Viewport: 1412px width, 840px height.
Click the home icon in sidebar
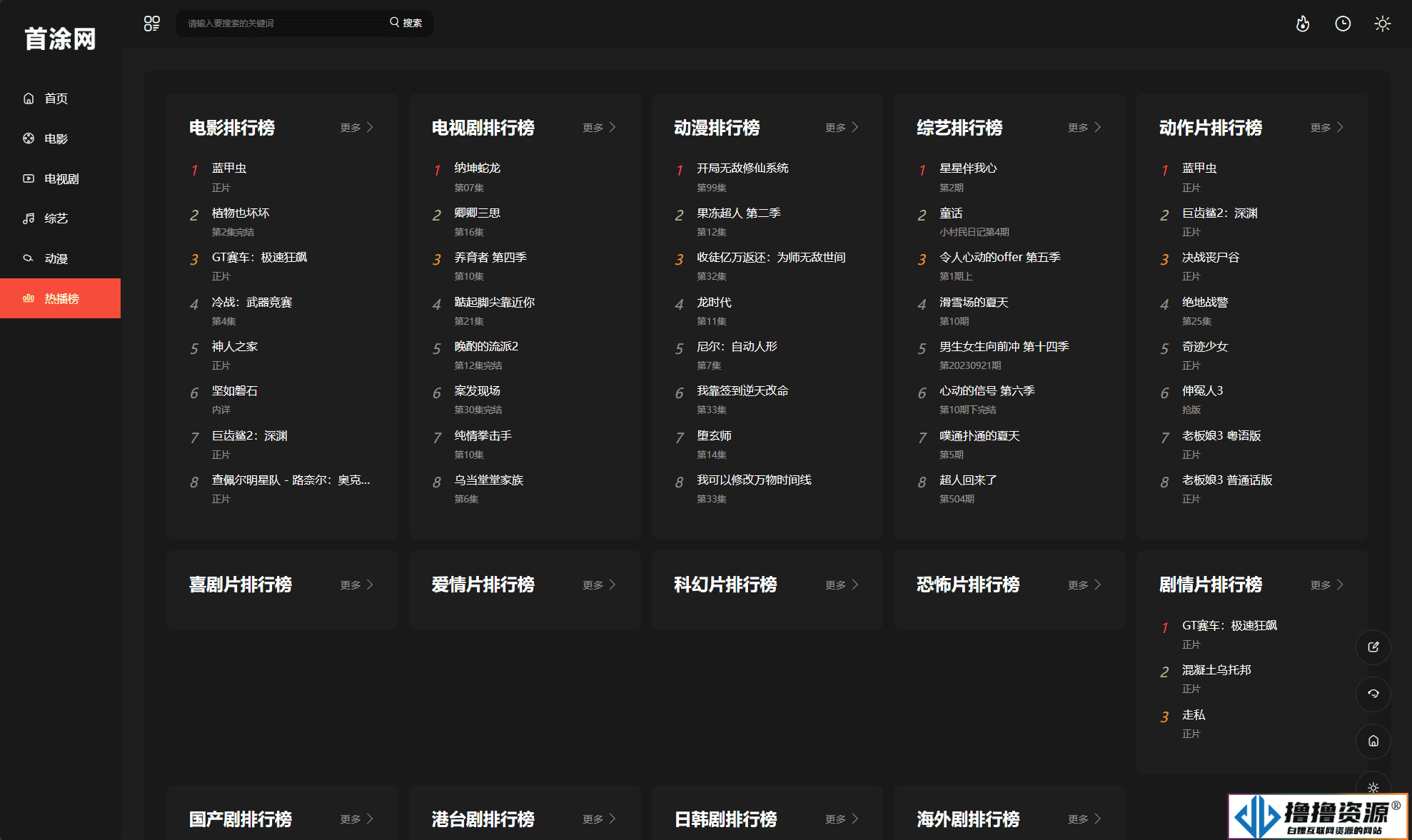pyautogui.click(x=29, y=98)
